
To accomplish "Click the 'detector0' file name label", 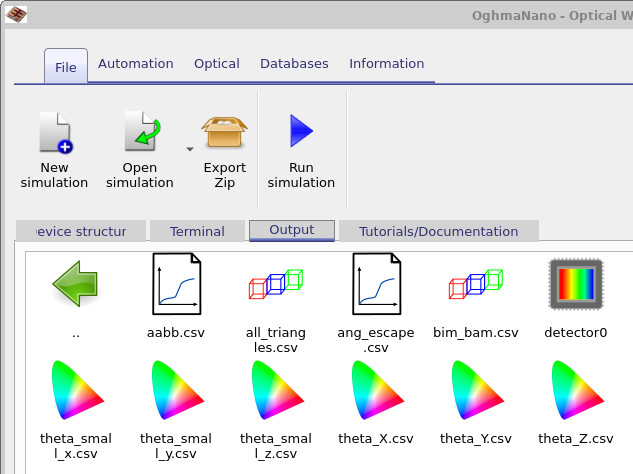I will (576, 332).
